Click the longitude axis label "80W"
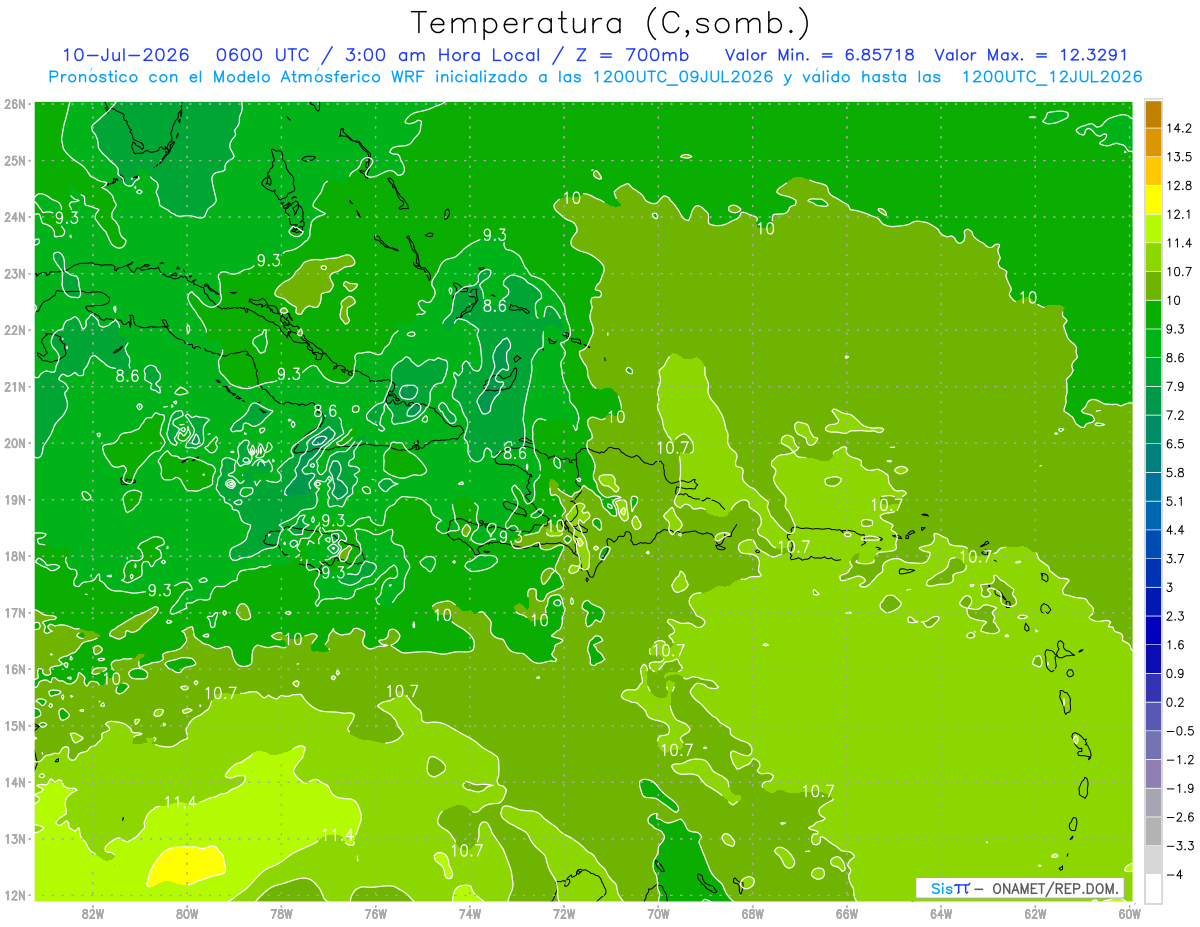Viewport: 1200px width, 927px height. coord(187,913)
